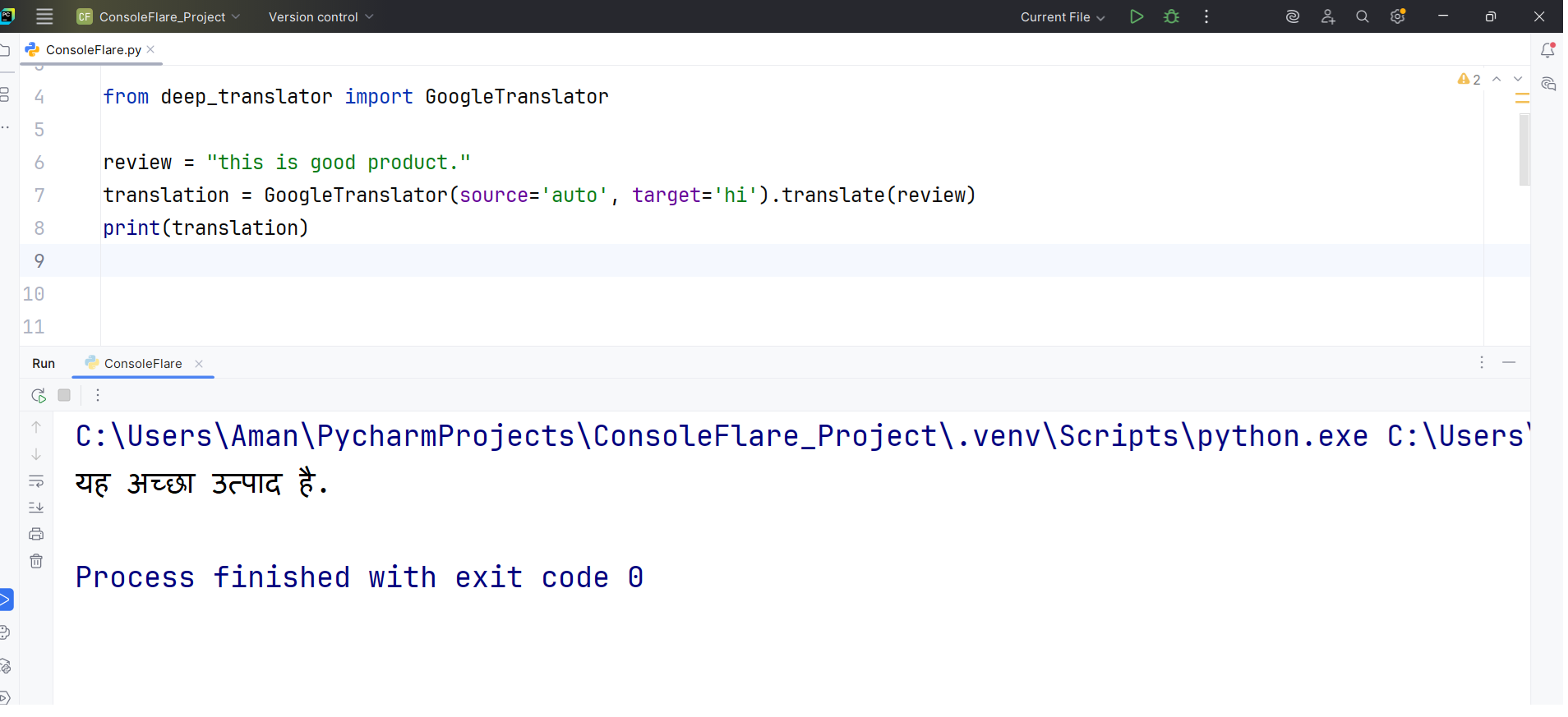
Task: Select the ConsoleFlare.py editor tab
Action: coord(93,50)
